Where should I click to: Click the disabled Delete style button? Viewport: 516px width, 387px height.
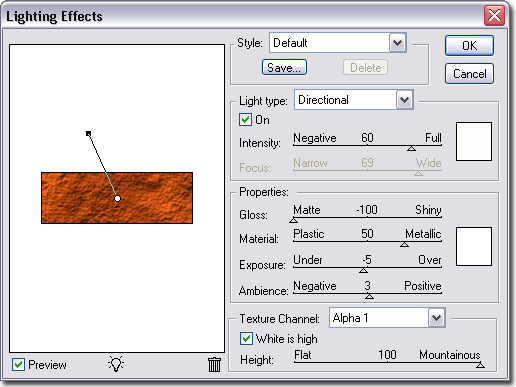tap(366, 68)
